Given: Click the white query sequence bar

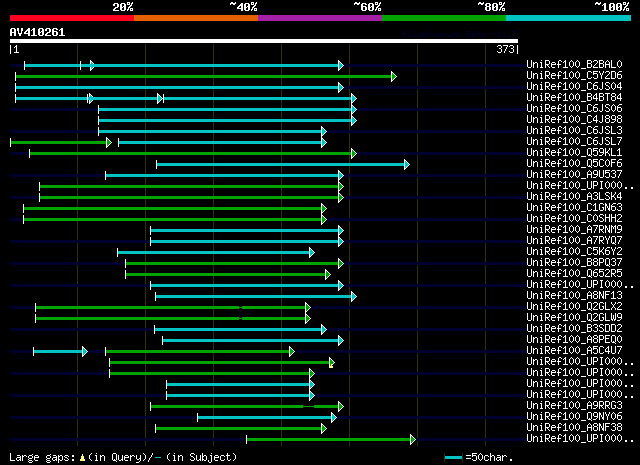Looking at the screenshot, I should (264, 41).
